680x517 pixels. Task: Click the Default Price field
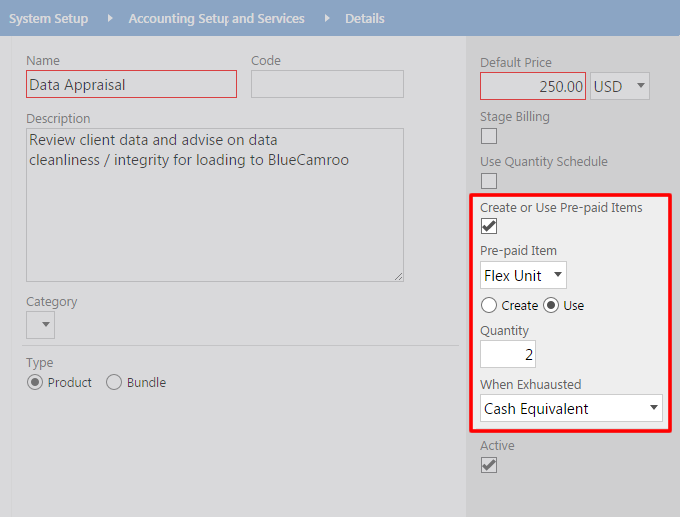pos(533,86)
